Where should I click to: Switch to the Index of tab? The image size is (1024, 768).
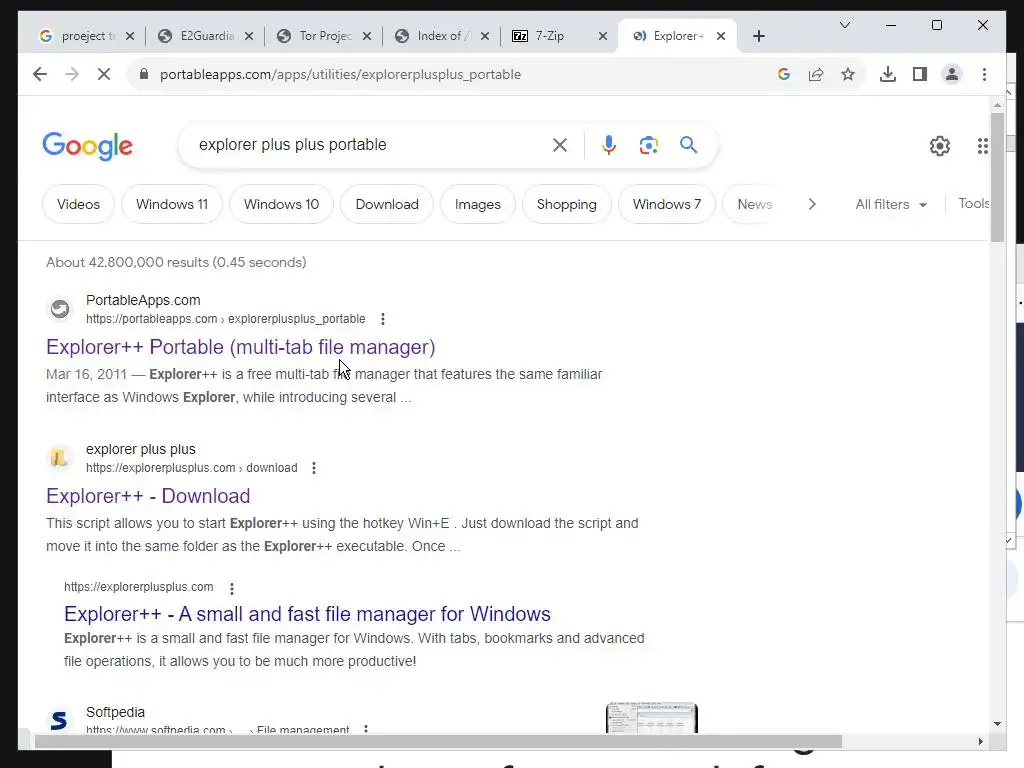[x=441, y=36]
